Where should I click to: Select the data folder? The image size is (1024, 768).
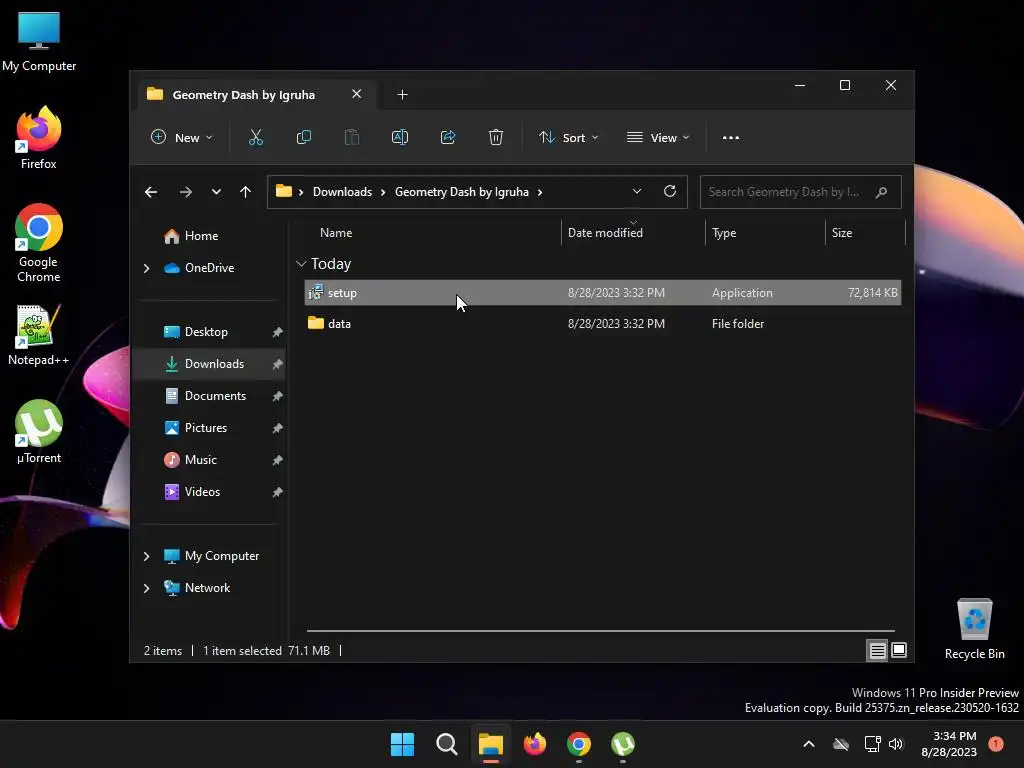602,323
